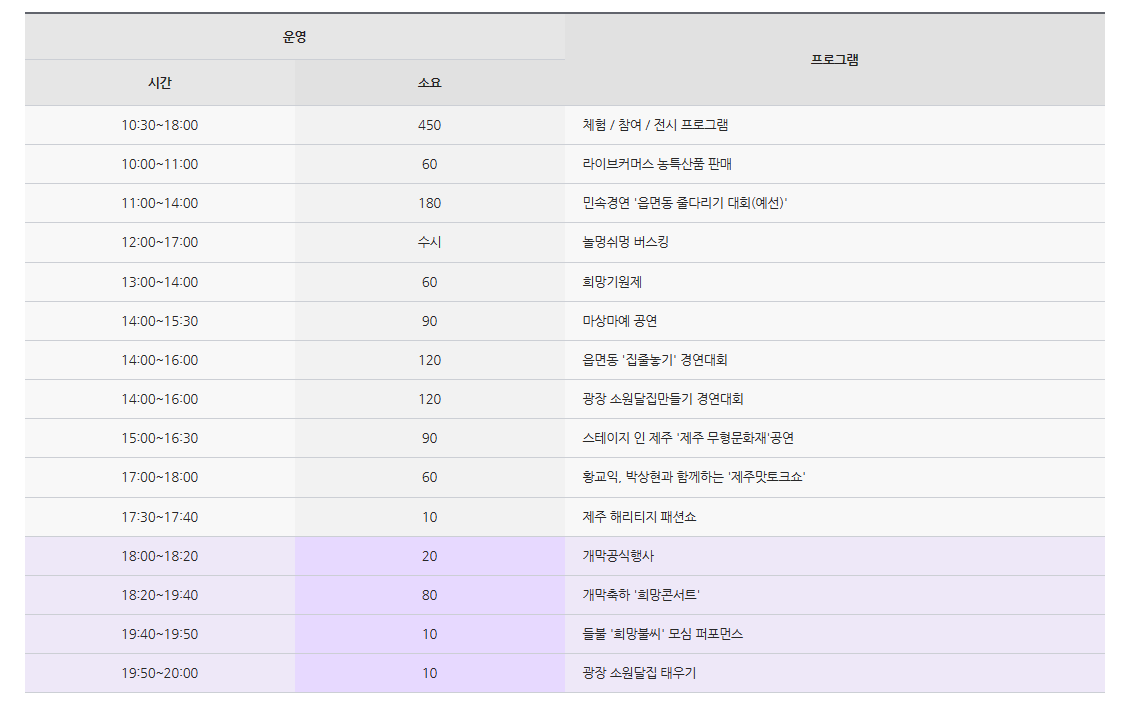Select the time cell 13:00~14:00
Screen dimensions: 1128x708
(160, 282)
